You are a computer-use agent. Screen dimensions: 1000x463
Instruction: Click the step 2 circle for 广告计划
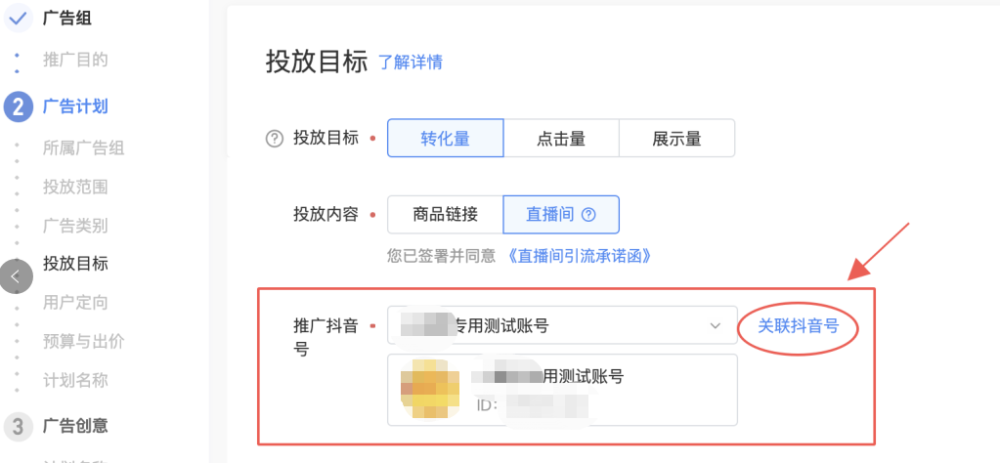pyautogui.click(x=18, y=107)
